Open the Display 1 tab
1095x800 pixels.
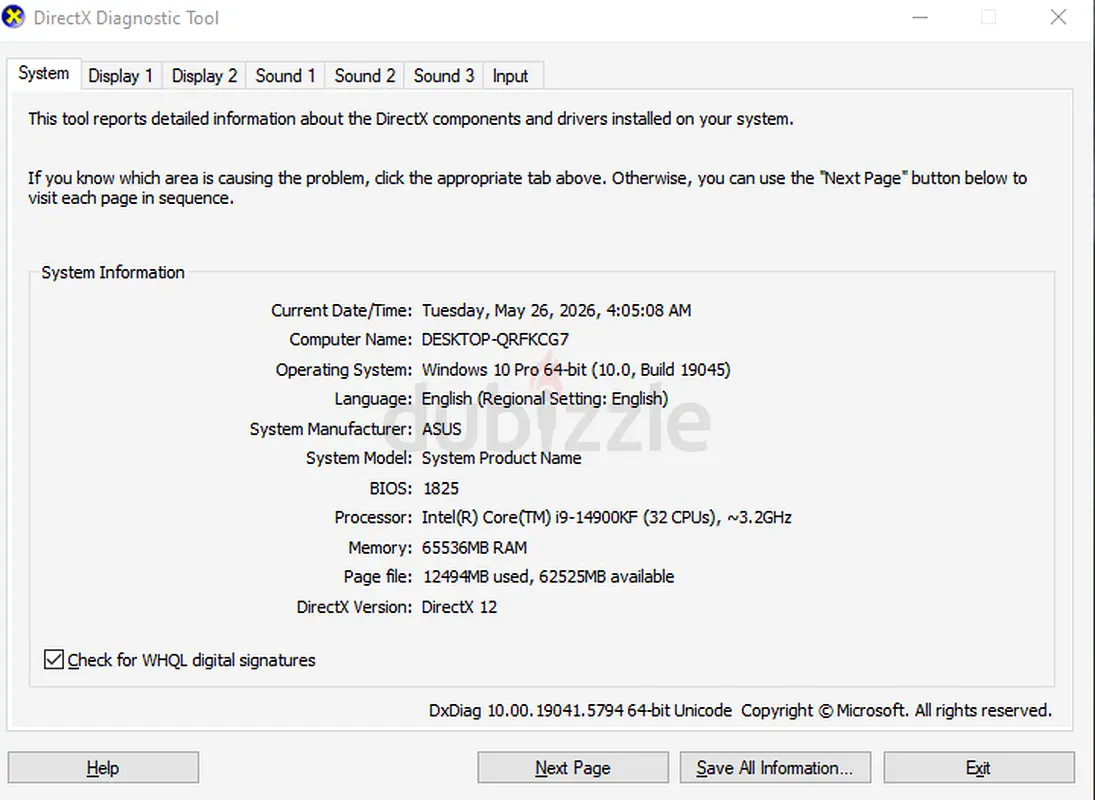(x=121, y=76)
